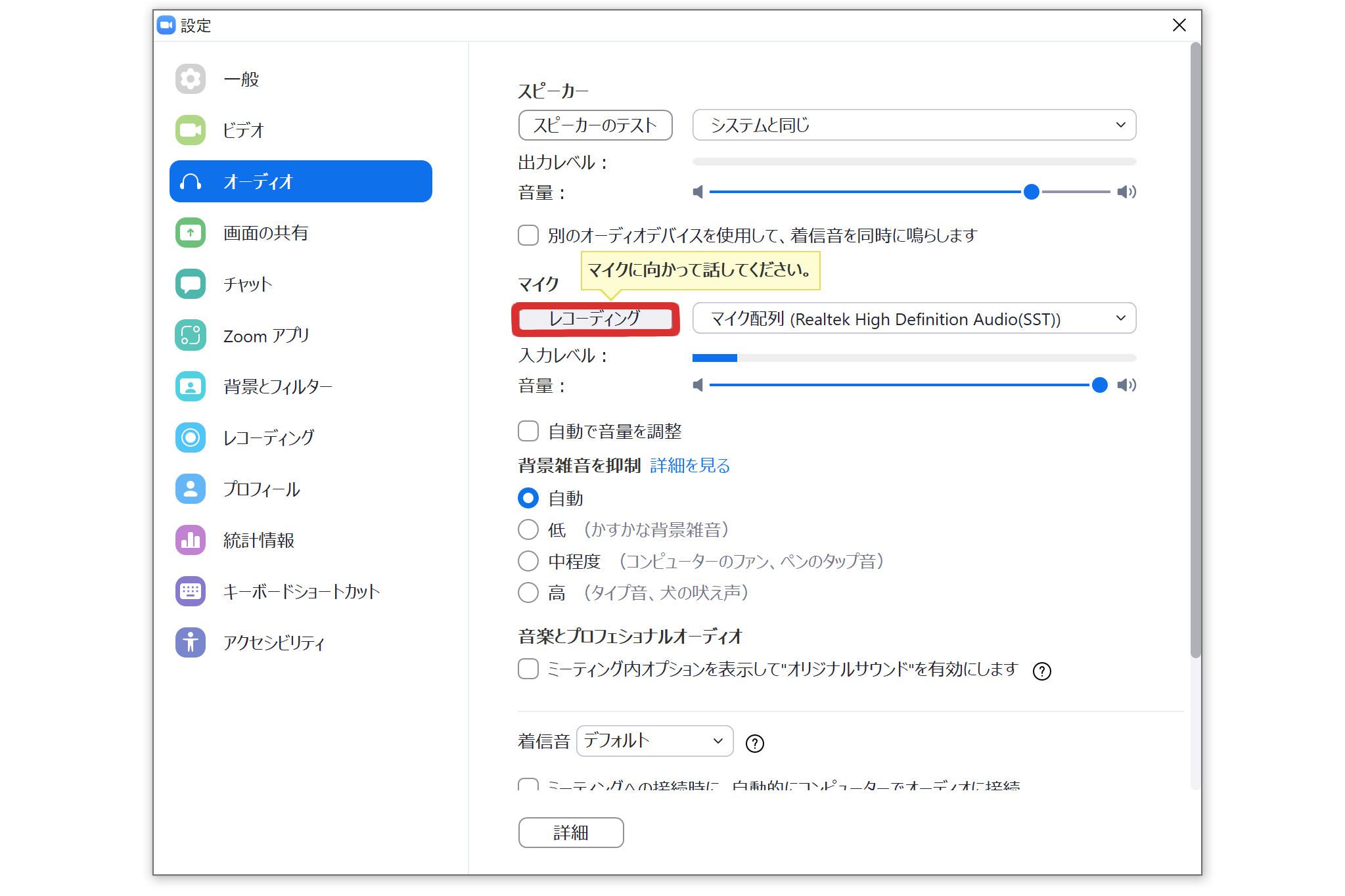Screen dimensions: 1345x896
Task: Open the Video (ビデオ) camera icon
Action: [191, 130]
